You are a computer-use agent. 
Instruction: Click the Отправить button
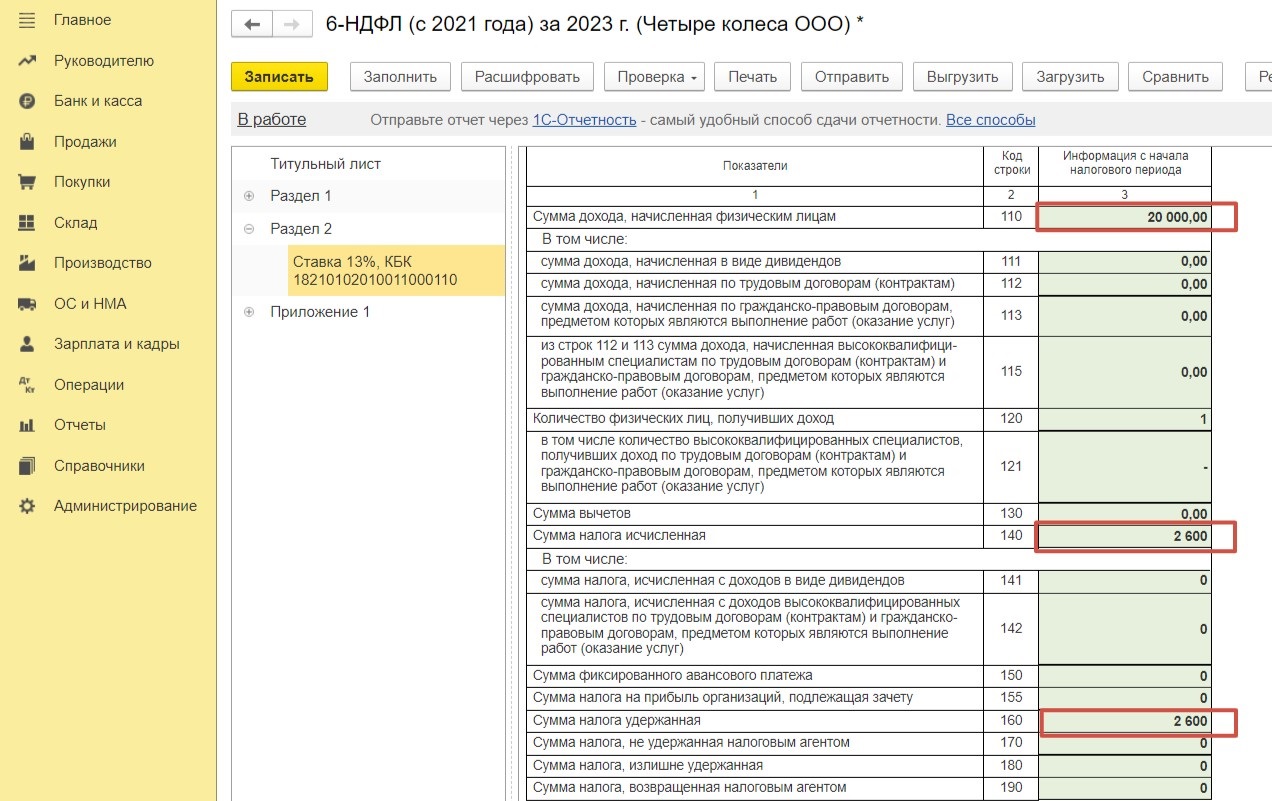852,77
